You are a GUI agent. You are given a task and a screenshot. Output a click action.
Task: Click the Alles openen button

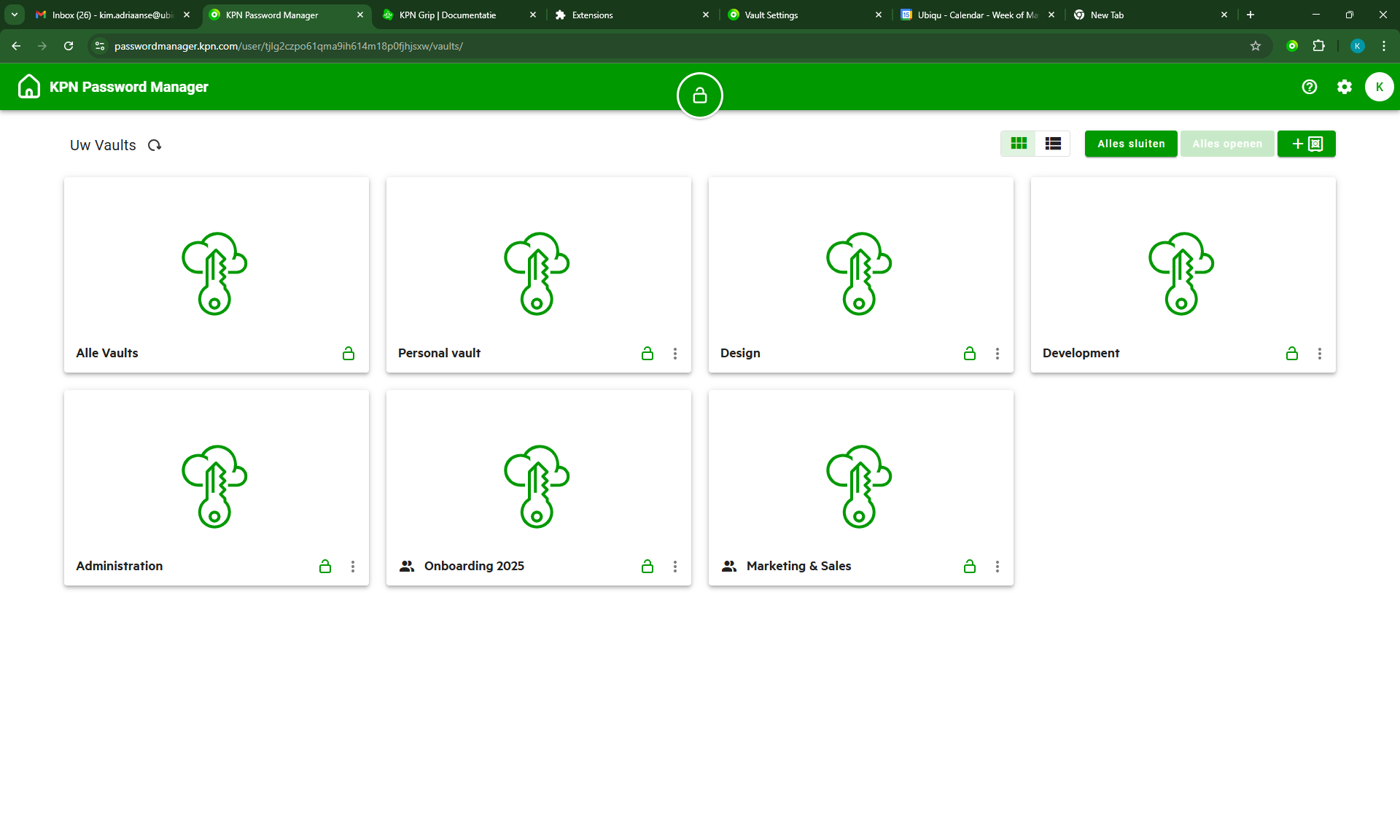coord(1226,144)
